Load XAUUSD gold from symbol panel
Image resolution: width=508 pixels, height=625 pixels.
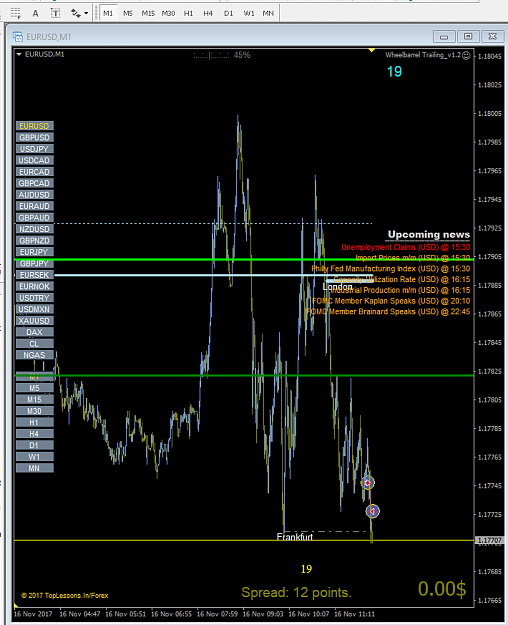point(34,321)
